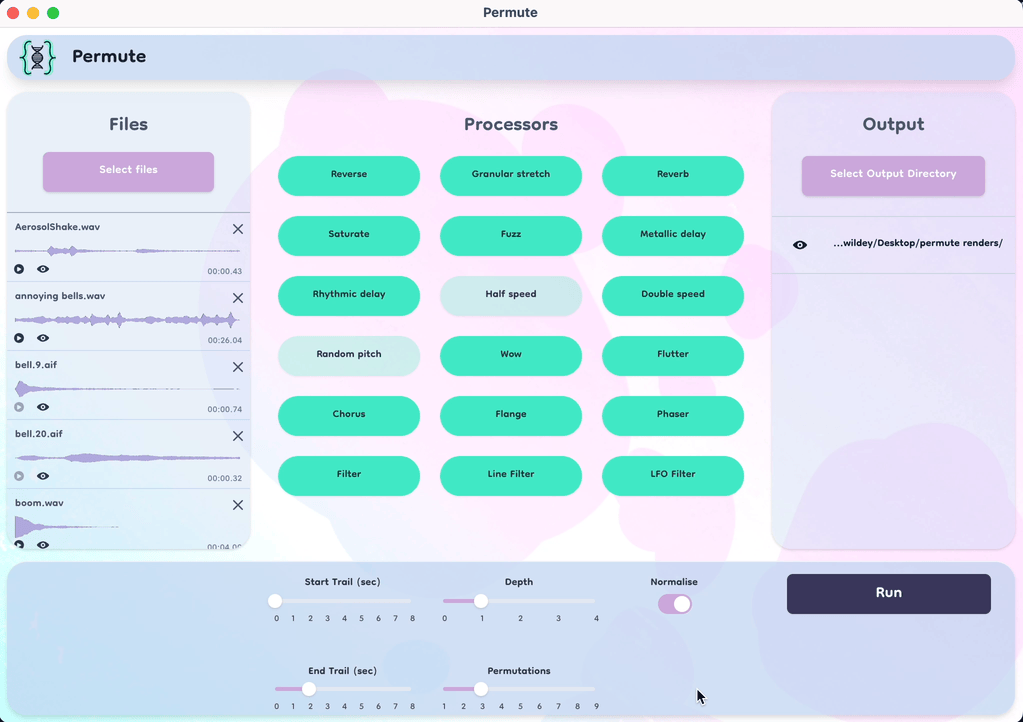Play bell.20.aif preview
Image resolution: width=1023 pixels, height=722 pixels.
pos(19,476)
